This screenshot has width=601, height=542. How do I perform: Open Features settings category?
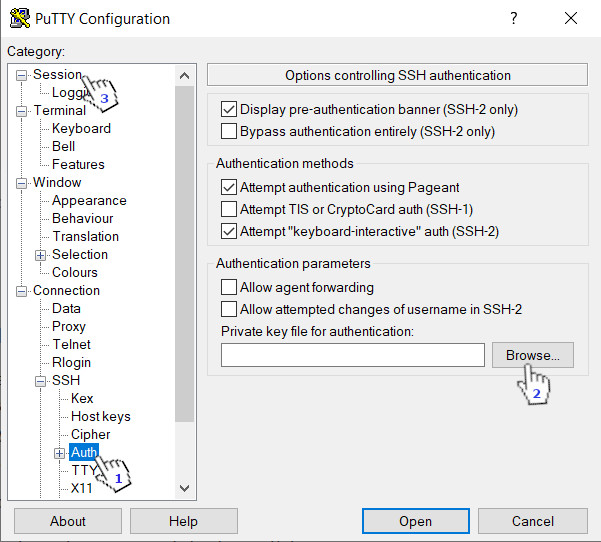point(78,164)
